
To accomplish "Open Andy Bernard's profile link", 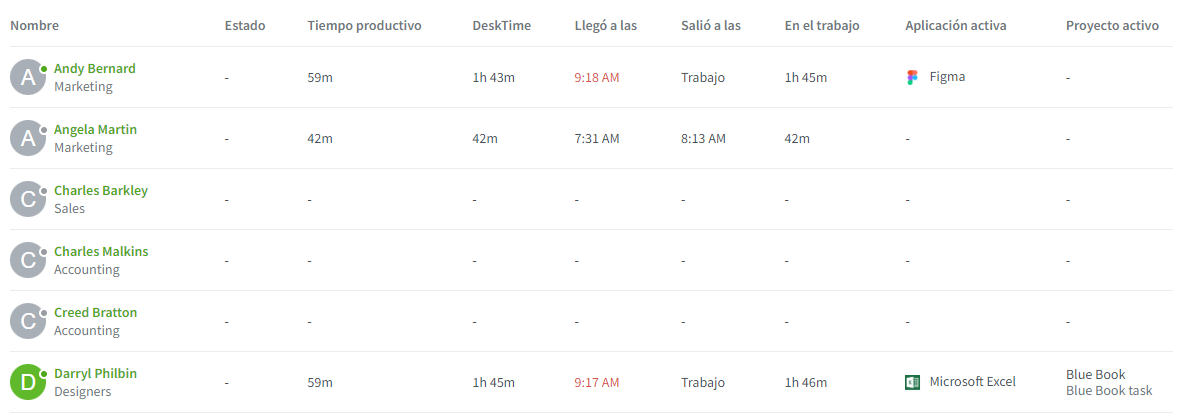I will 95,69.
